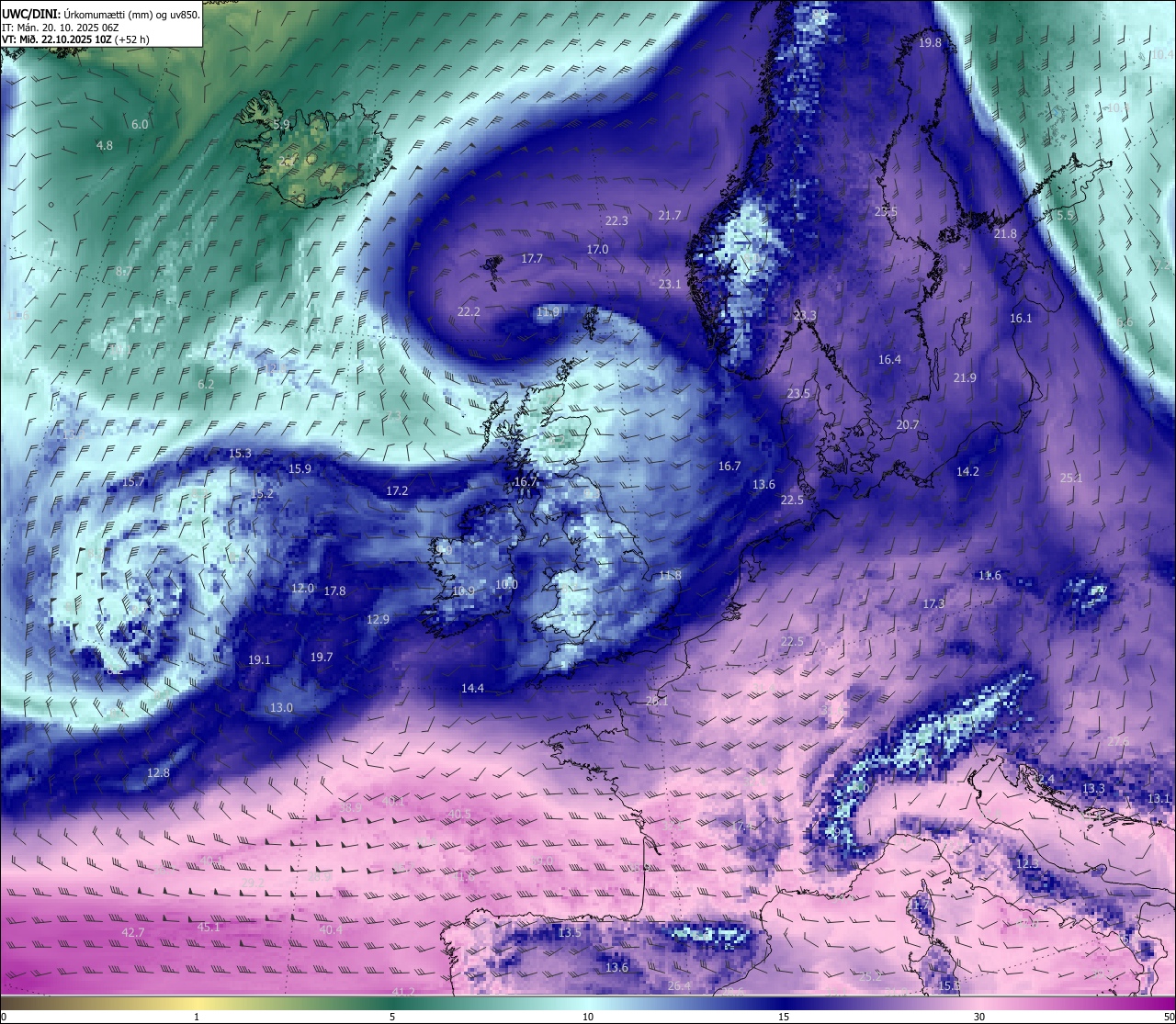Click the '10' tick on colour scale
1176x1024 pixels.
pyautogui.click(x=588, y=1017)
